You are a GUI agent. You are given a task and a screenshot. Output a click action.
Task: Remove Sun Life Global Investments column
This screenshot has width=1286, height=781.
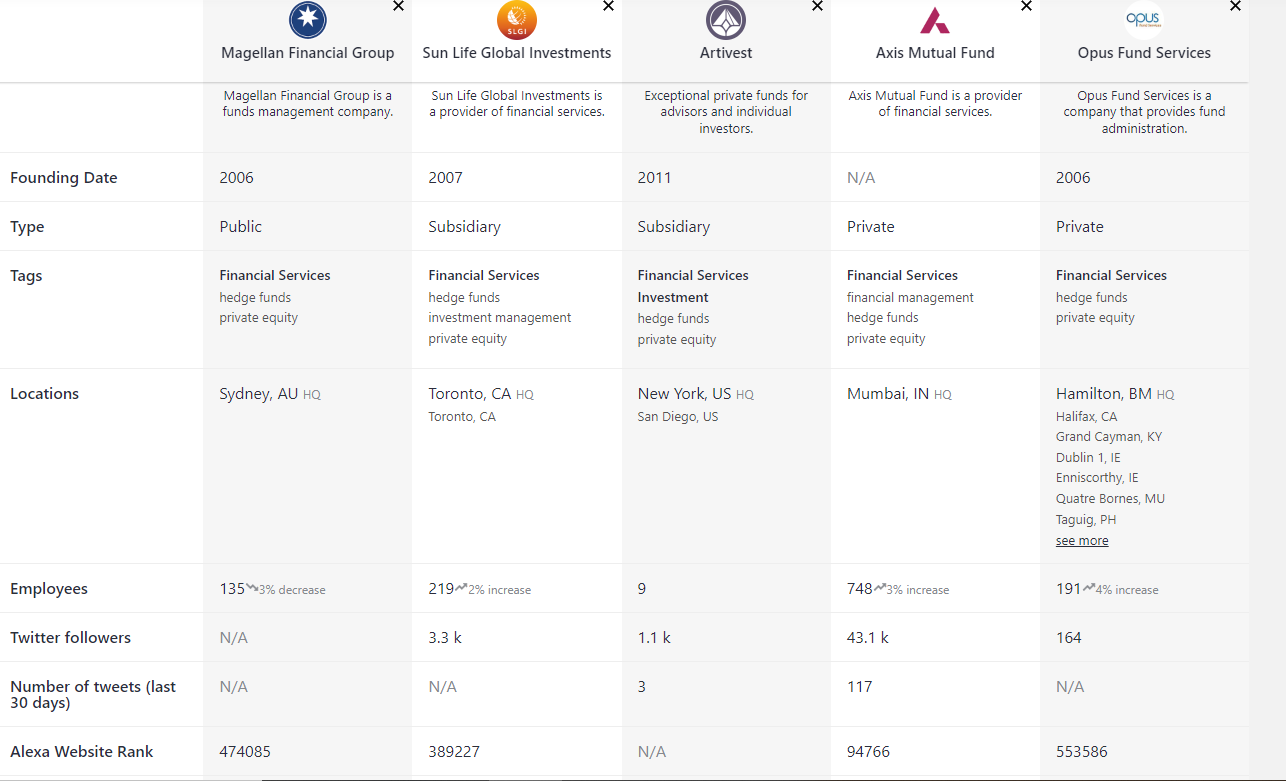coord(608,6)
